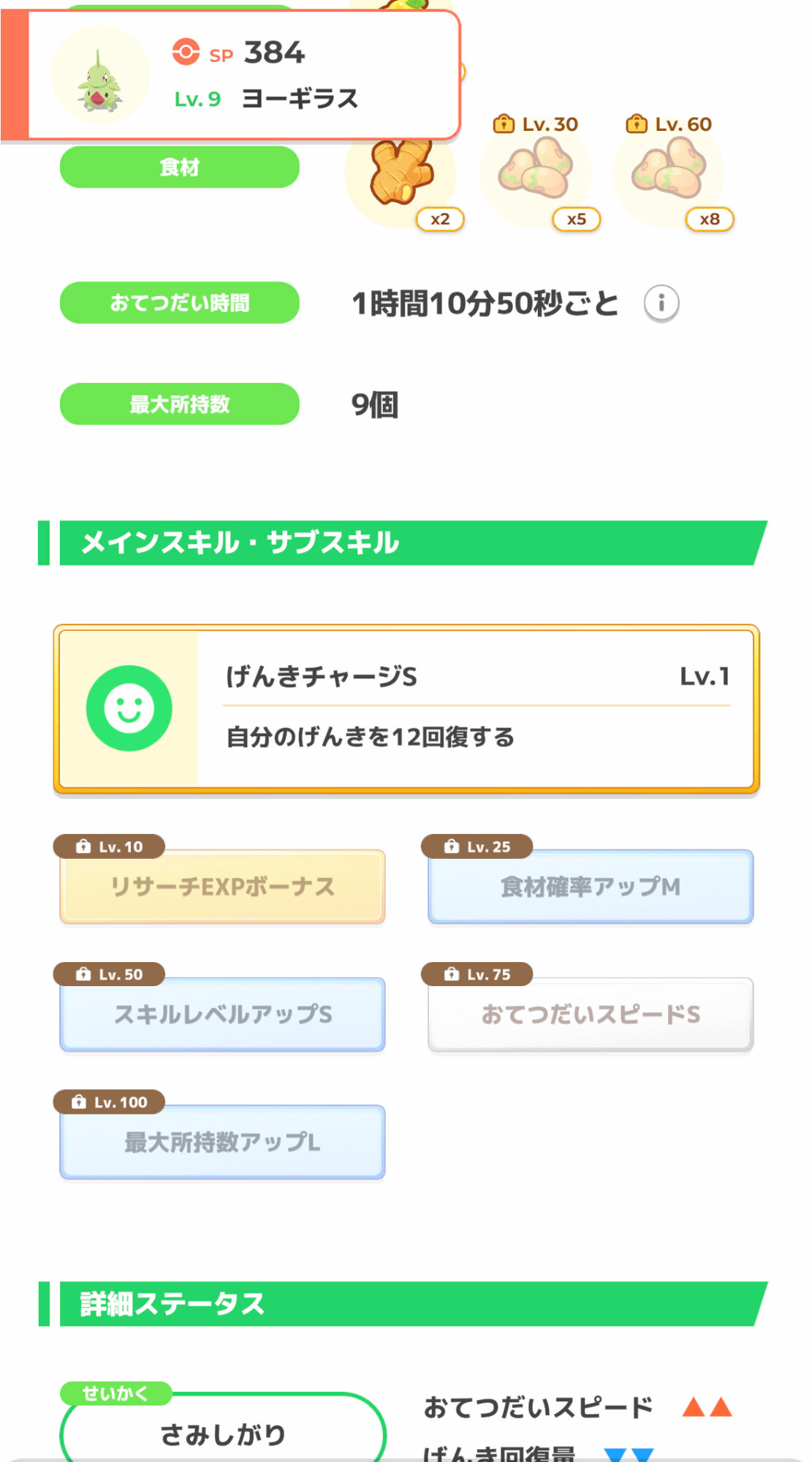Tap the さみしがり nature box
Screen dimensions: 812x1462
pos(222,1433)
